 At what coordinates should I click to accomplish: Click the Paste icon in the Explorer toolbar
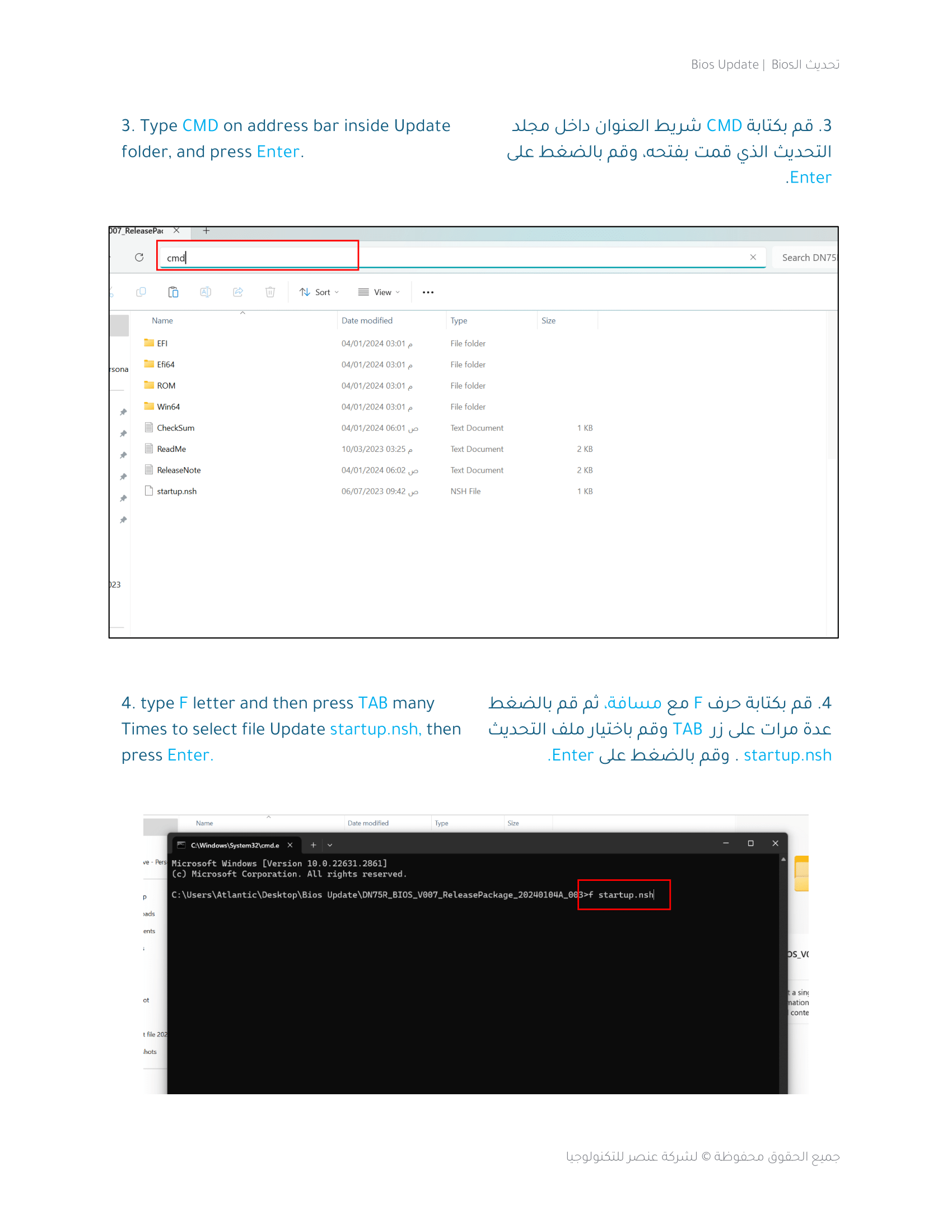click(x=173, y=292)
